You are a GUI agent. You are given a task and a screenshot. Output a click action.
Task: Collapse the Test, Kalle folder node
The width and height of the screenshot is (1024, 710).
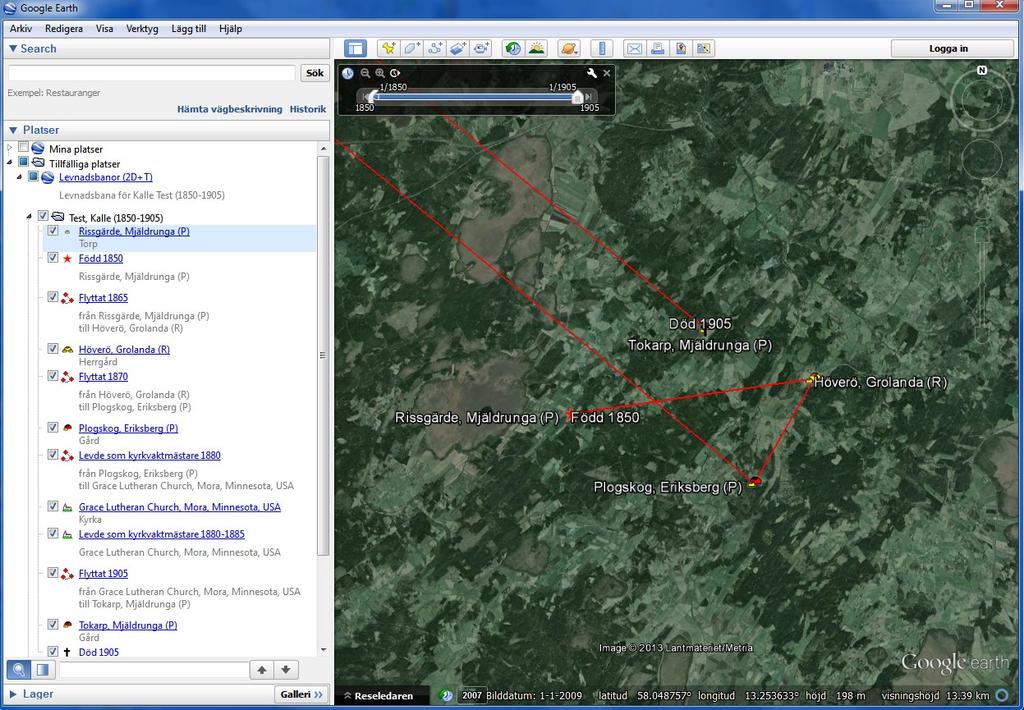point(29,216)
